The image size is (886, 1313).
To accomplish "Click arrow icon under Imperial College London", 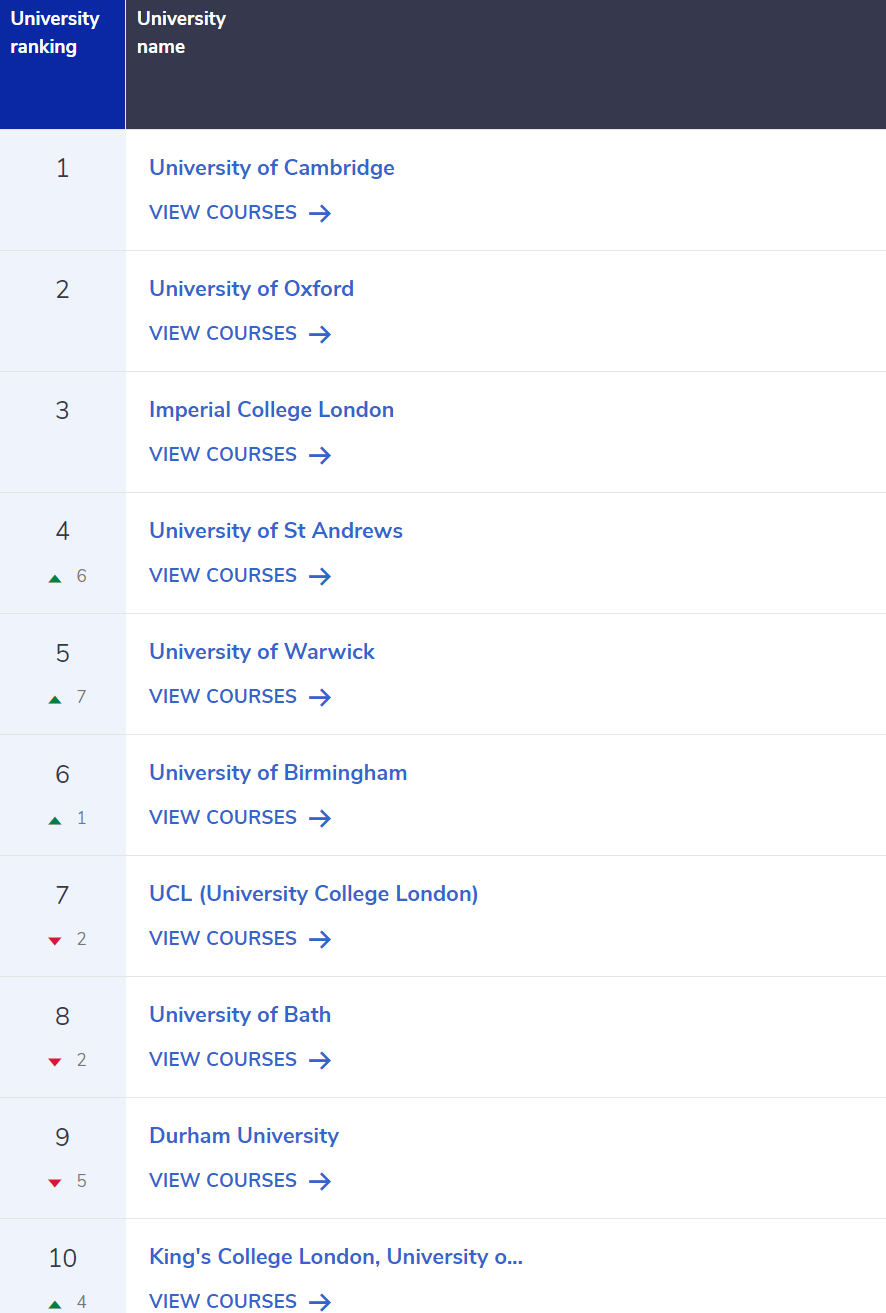I will (x=320, y=455).
